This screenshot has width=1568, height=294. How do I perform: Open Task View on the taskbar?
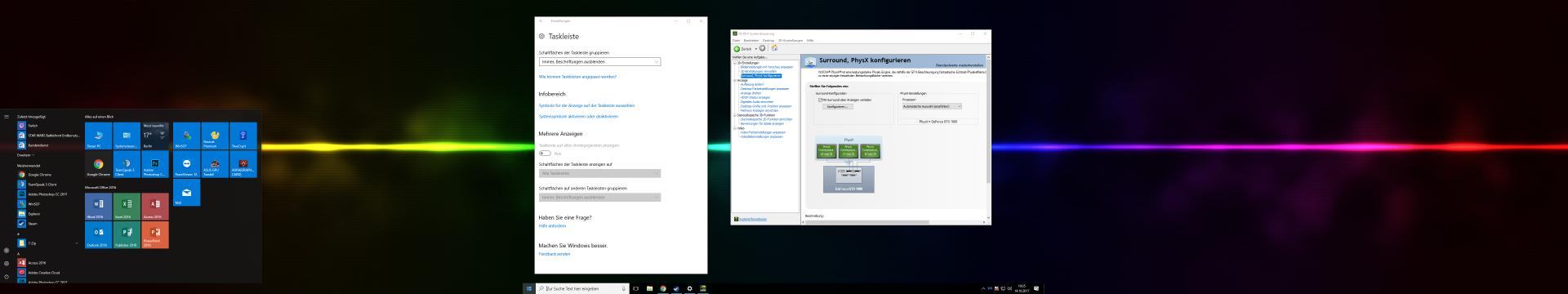(x=636, y=288)
